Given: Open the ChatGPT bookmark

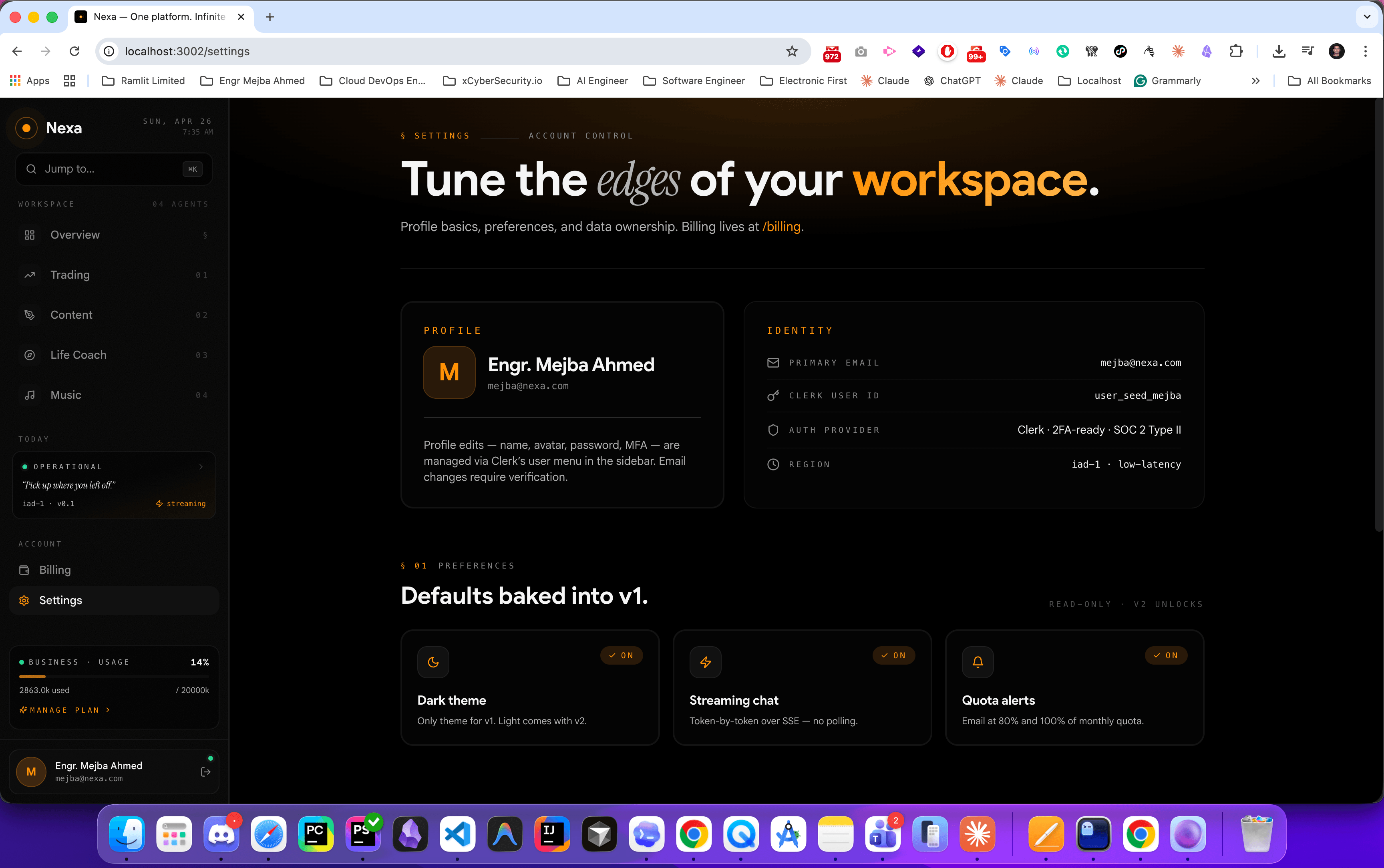Looking at the screenshot, I should pyautogui.click(x=952, y=81).
